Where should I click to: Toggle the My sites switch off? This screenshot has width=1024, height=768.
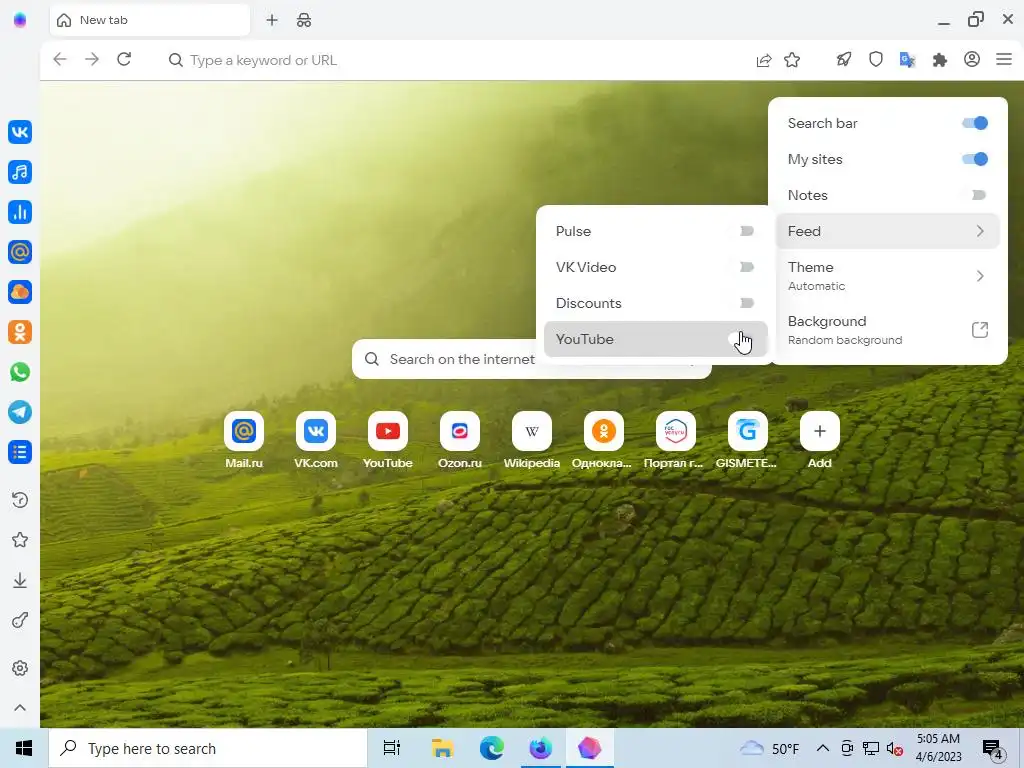tap(975, 159)
